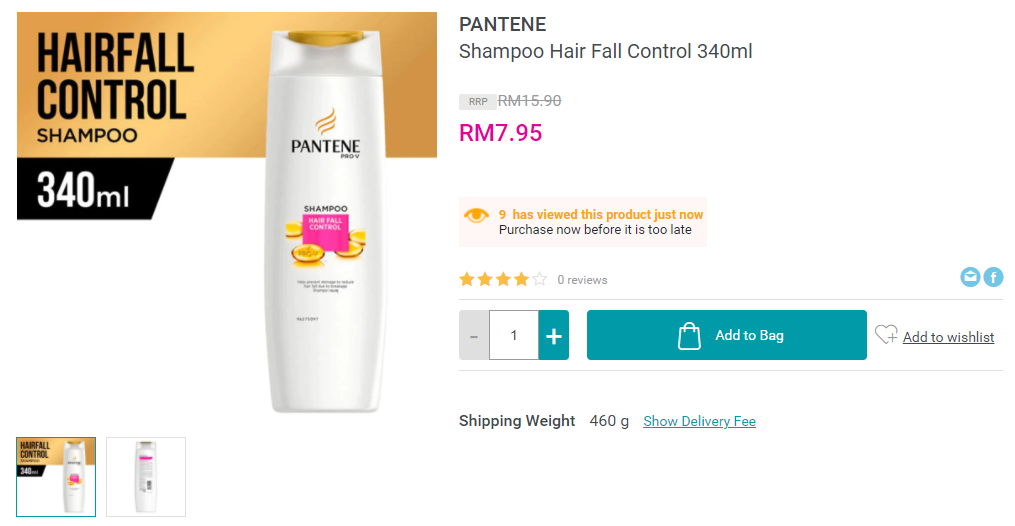This screenshot has width=1015, height=526.
Task: Click the orange eye viewers icon
Action: coord(476,215)
